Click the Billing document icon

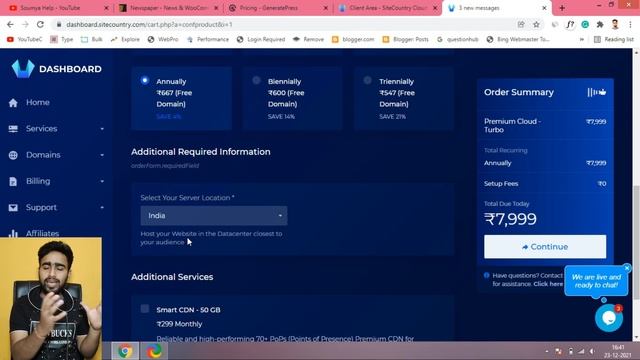pyautogui.click(x=13, y=182)
